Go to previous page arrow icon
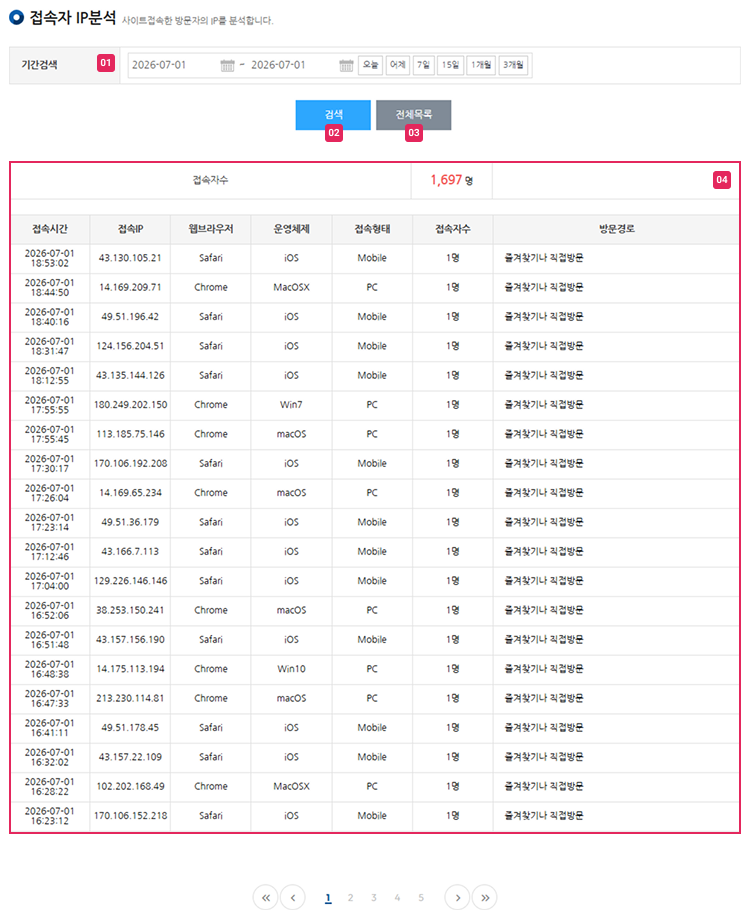This screenshot has height=919, width=750. point(293,897)
